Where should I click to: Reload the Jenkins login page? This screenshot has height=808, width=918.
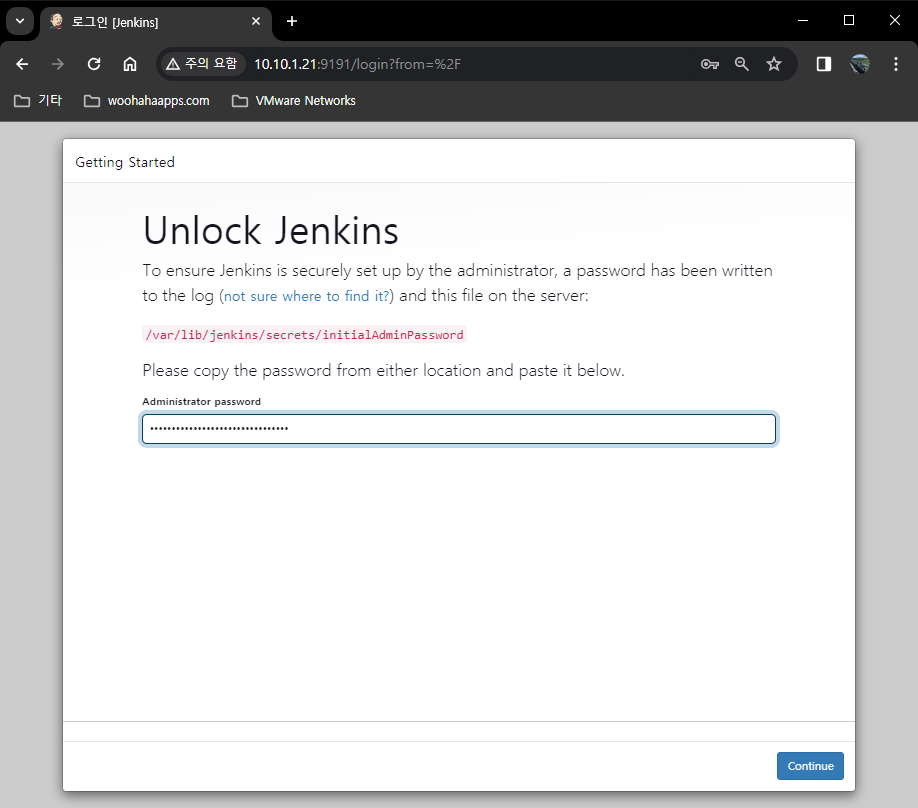click(94, 64)
